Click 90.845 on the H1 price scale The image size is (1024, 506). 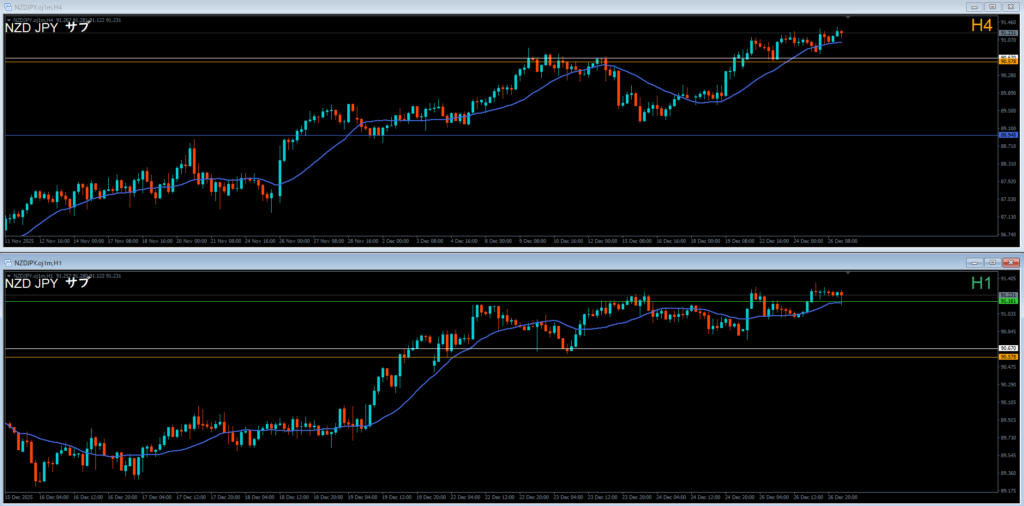[x=1008, y=331]
